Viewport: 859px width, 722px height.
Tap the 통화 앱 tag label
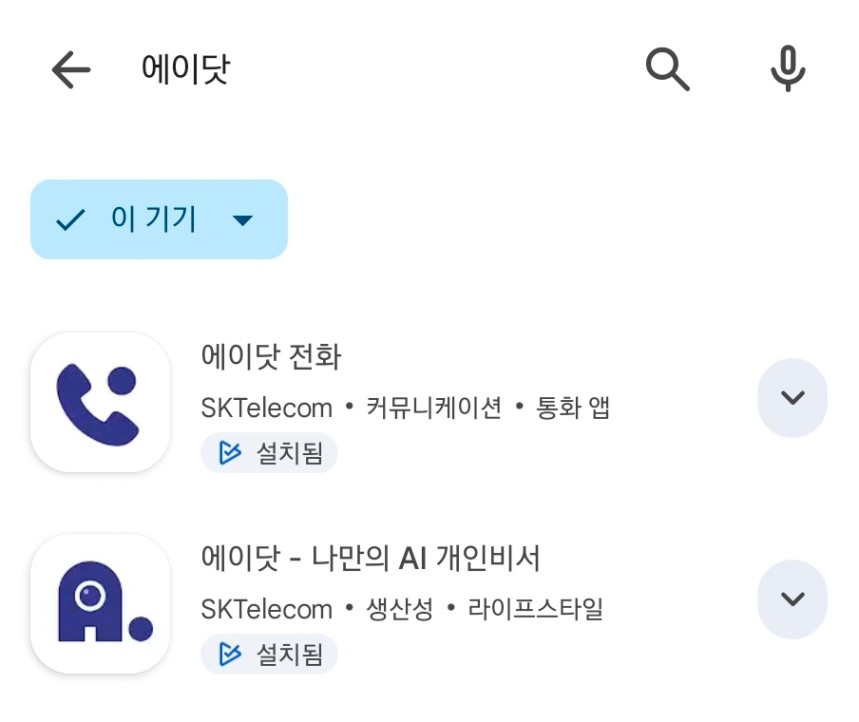click(x=573, y=408)
